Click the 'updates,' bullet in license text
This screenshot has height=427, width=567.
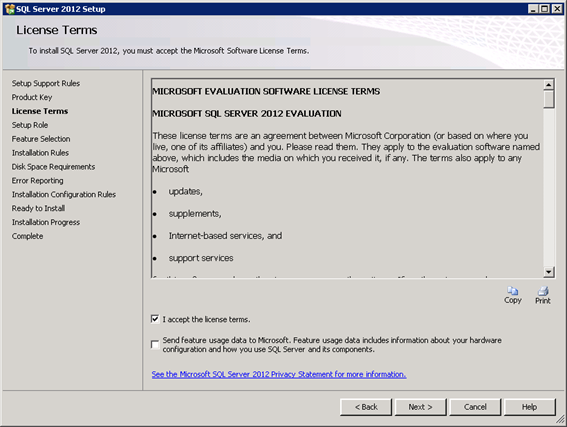185,192
